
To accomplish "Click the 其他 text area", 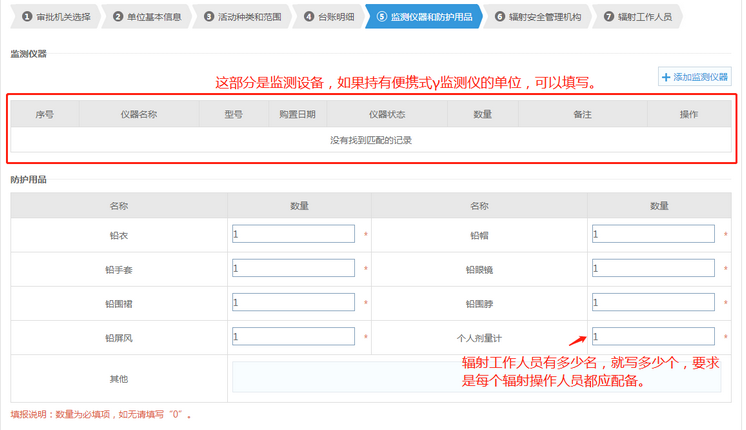I will click(x=477, y=377).
